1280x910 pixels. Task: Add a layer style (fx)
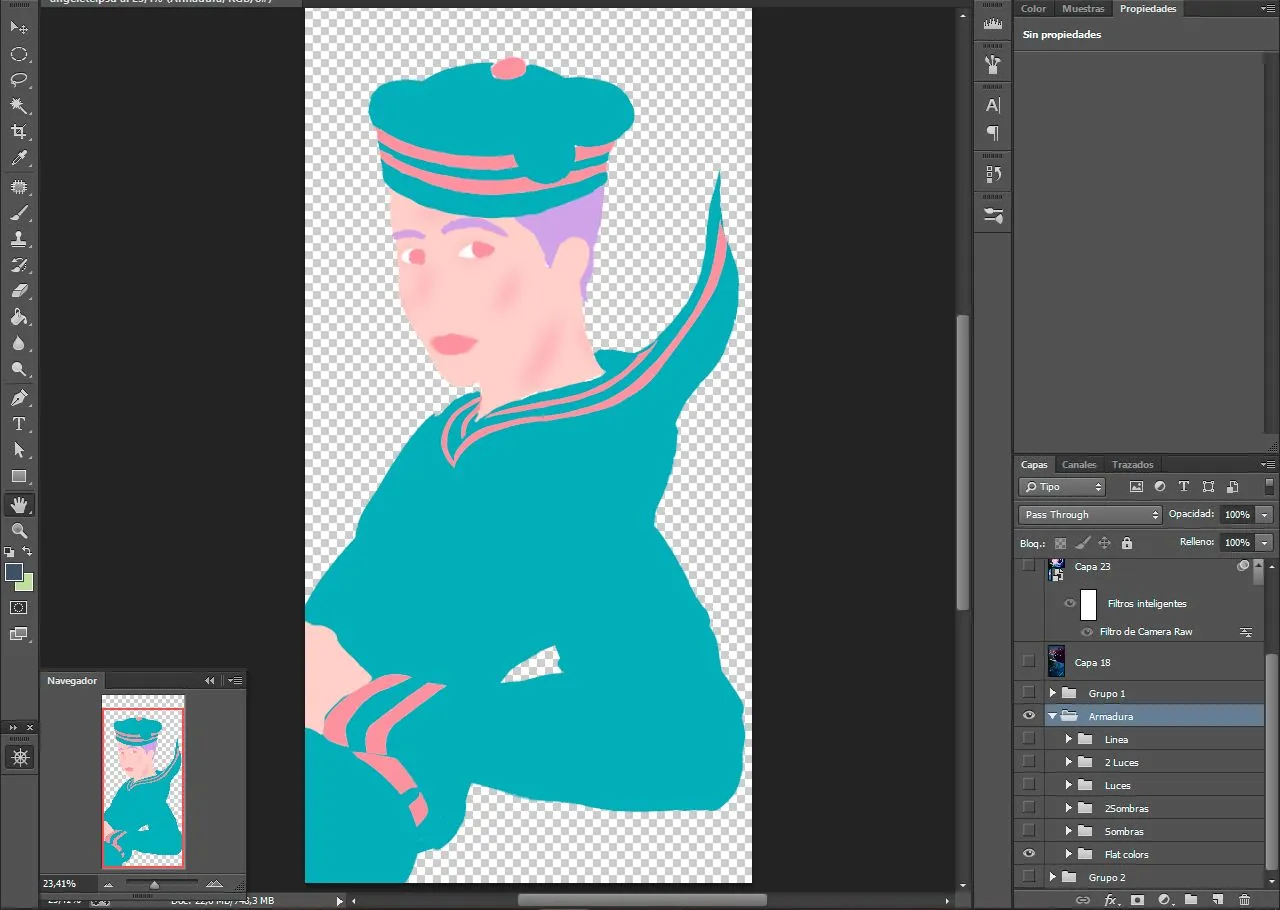1110,900
